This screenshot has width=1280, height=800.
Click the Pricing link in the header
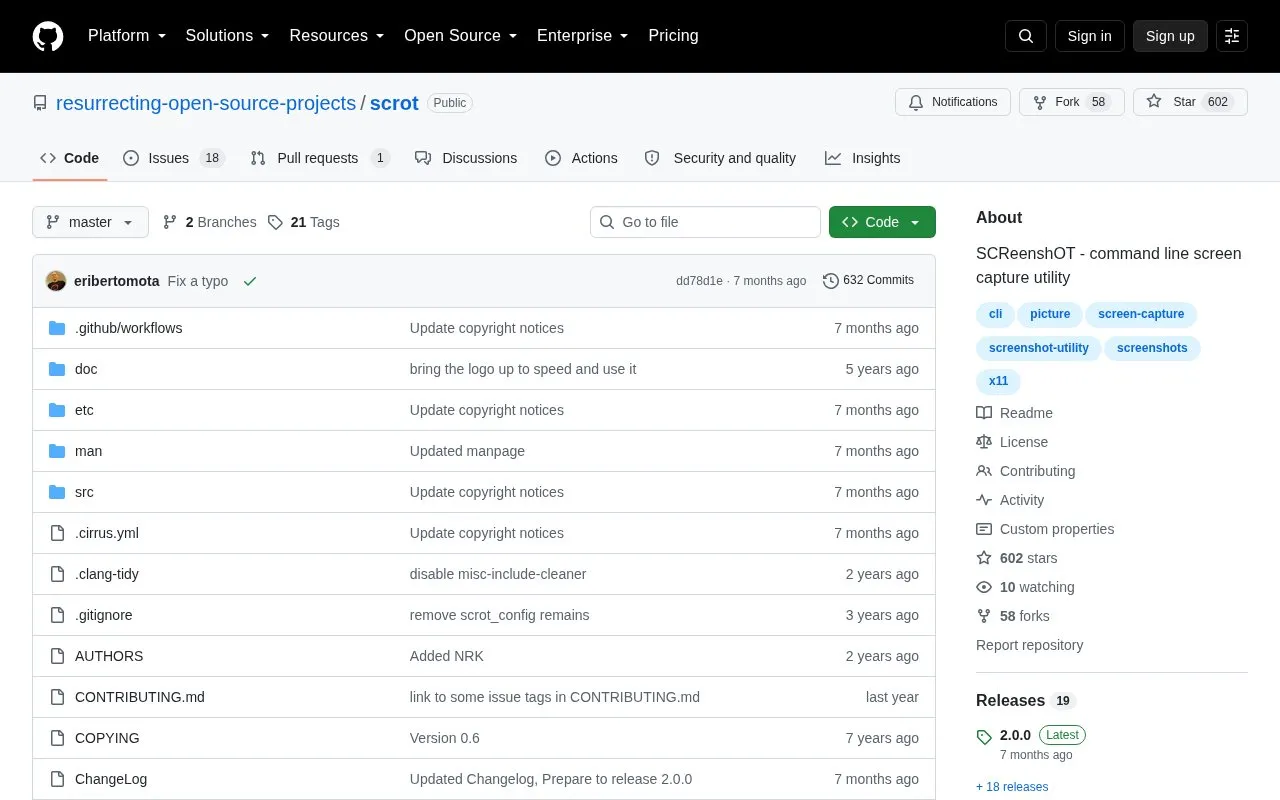(x=673, y=36)
